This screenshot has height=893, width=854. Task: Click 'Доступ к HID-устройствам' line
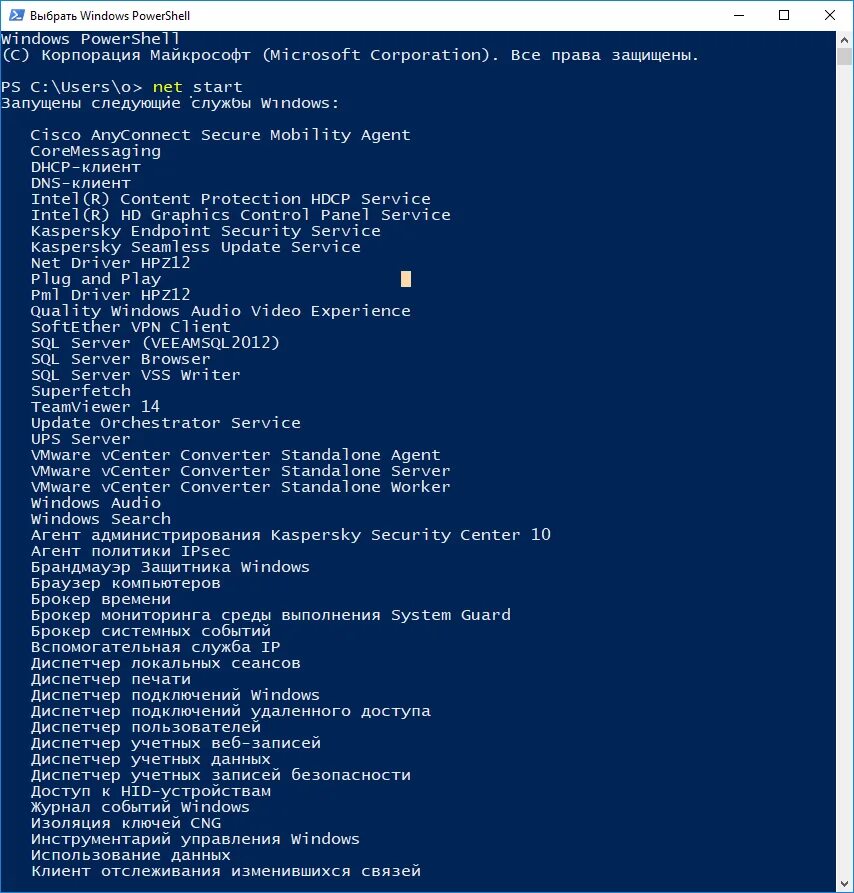(x=151, y=791)
